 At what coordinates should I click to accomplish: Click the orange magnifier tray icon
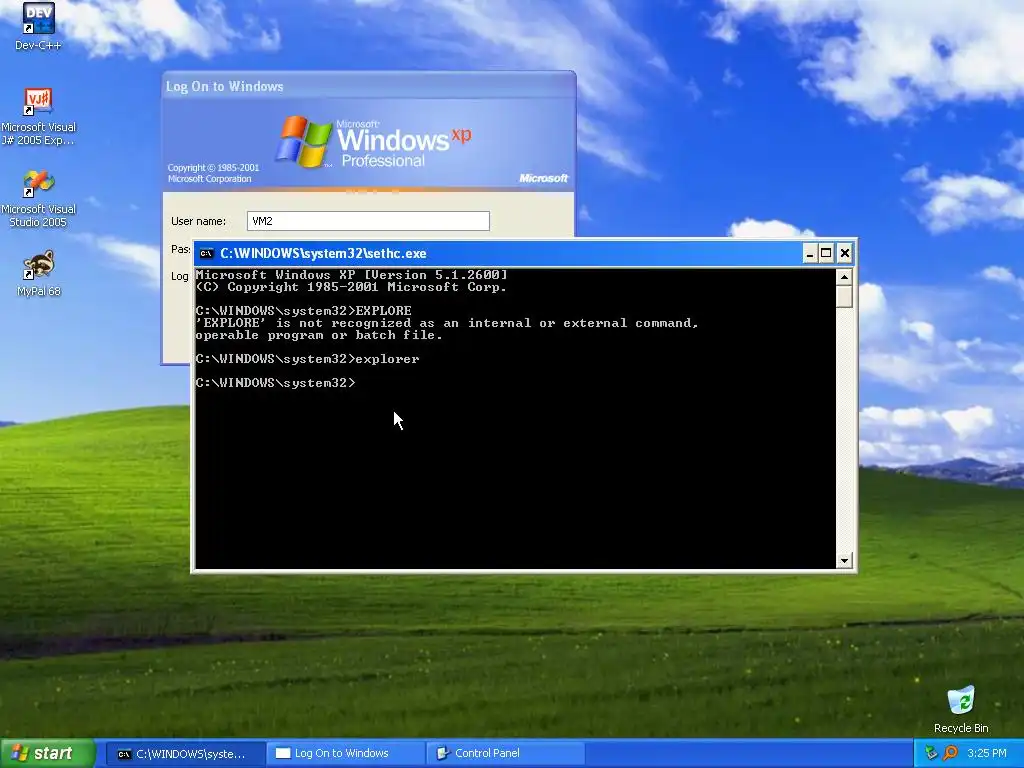[x=950, y=753]
